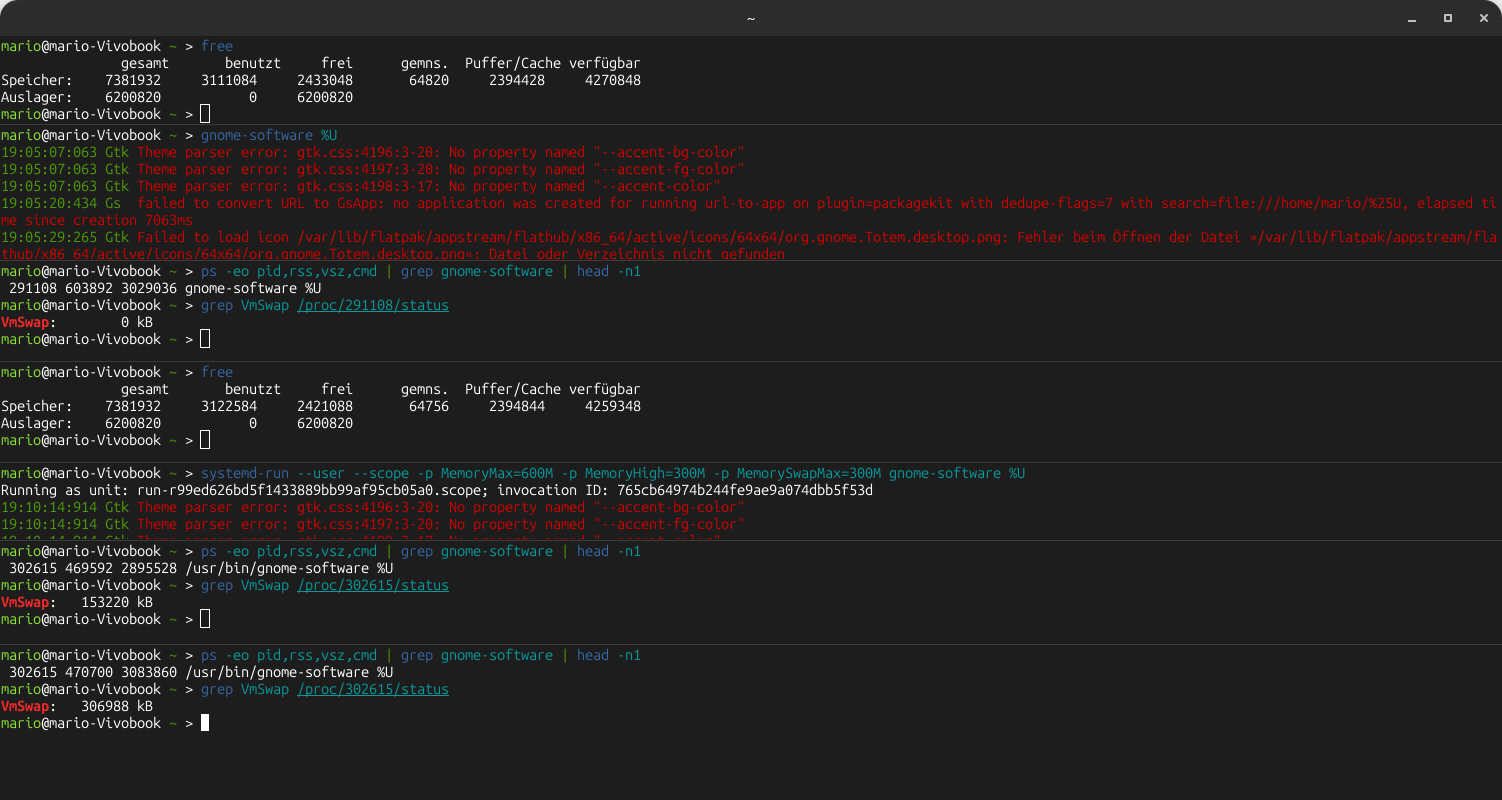Open the /proc/291108/status path link
Viewport: 1502px width, 800px height.
(x=373, y=305)
